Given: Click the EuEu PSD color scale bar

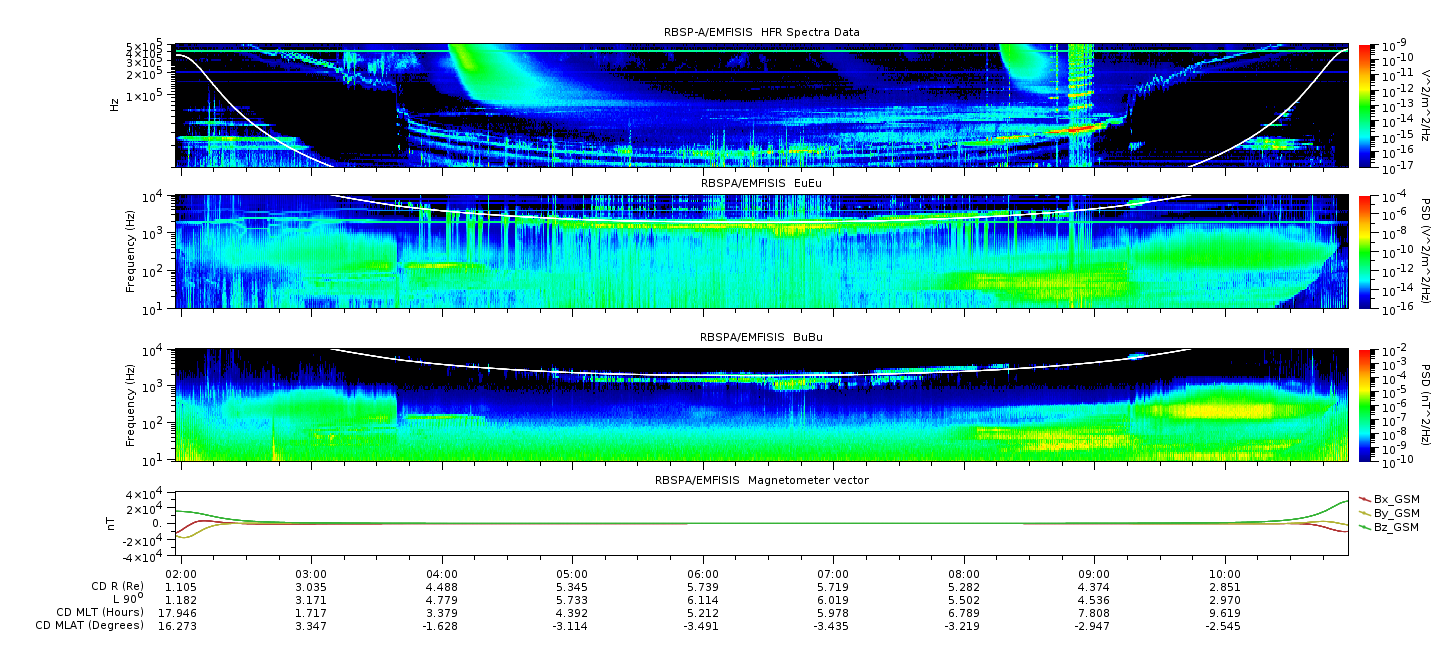Looking at the screenshot, I should [1366, 252].
